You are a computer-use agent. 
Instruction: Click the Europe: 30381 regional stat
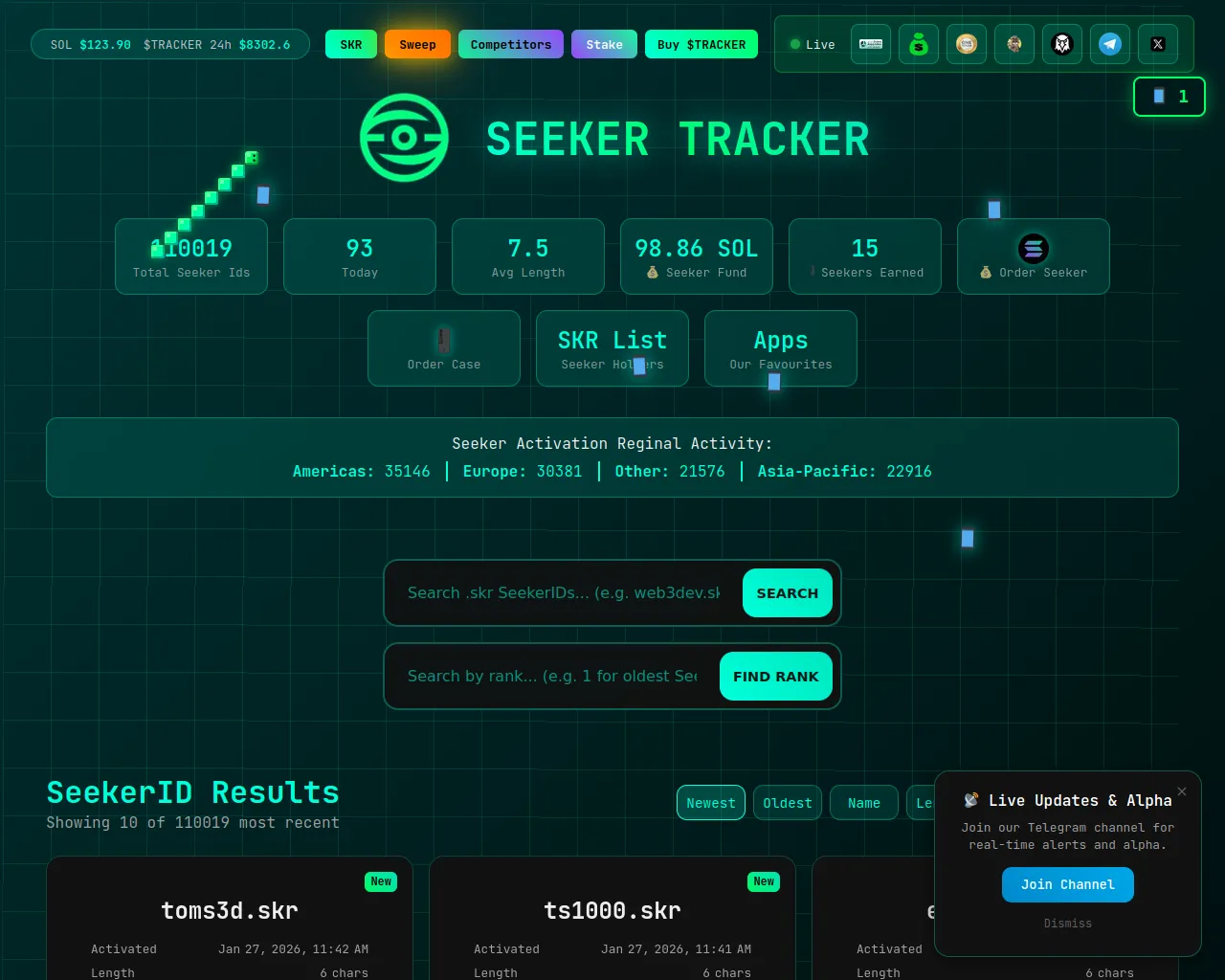523,471
